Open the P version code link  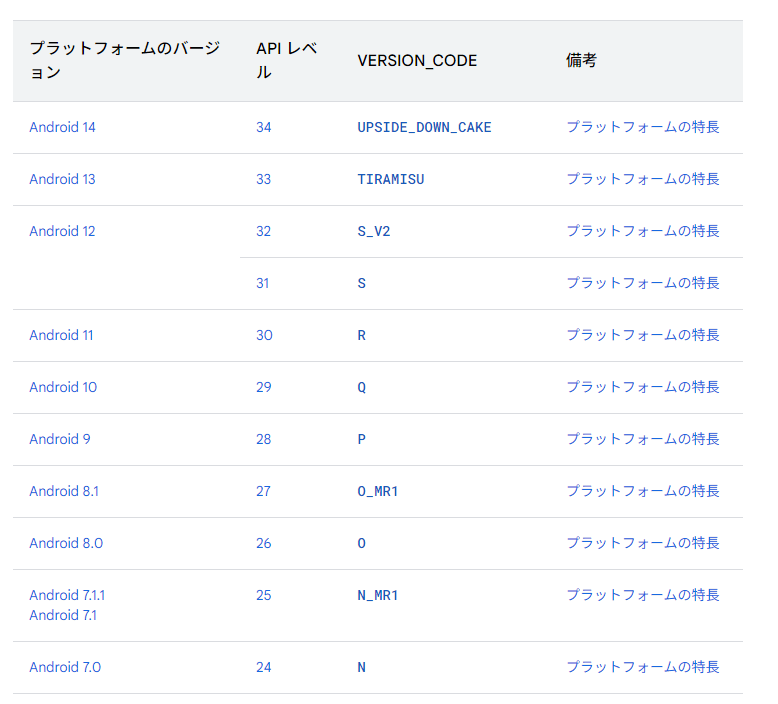tap(362, 440)
